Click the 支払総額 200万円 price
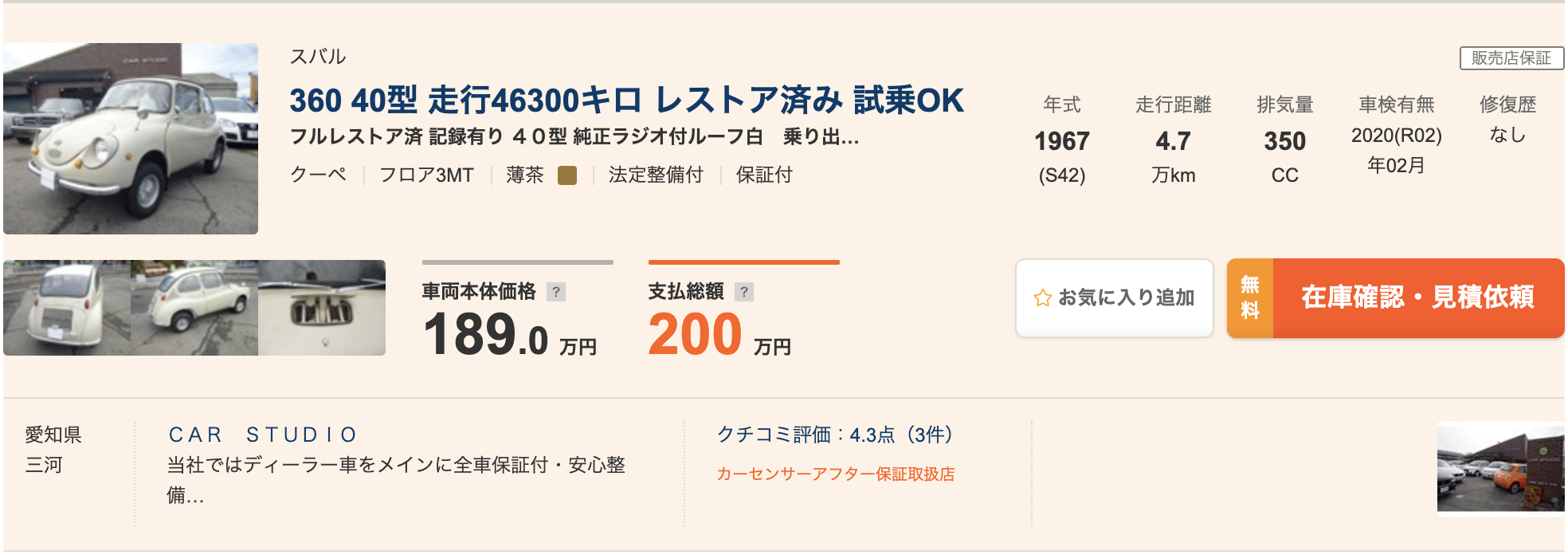Screen dimensions: 1568x555 click(719, 333)
